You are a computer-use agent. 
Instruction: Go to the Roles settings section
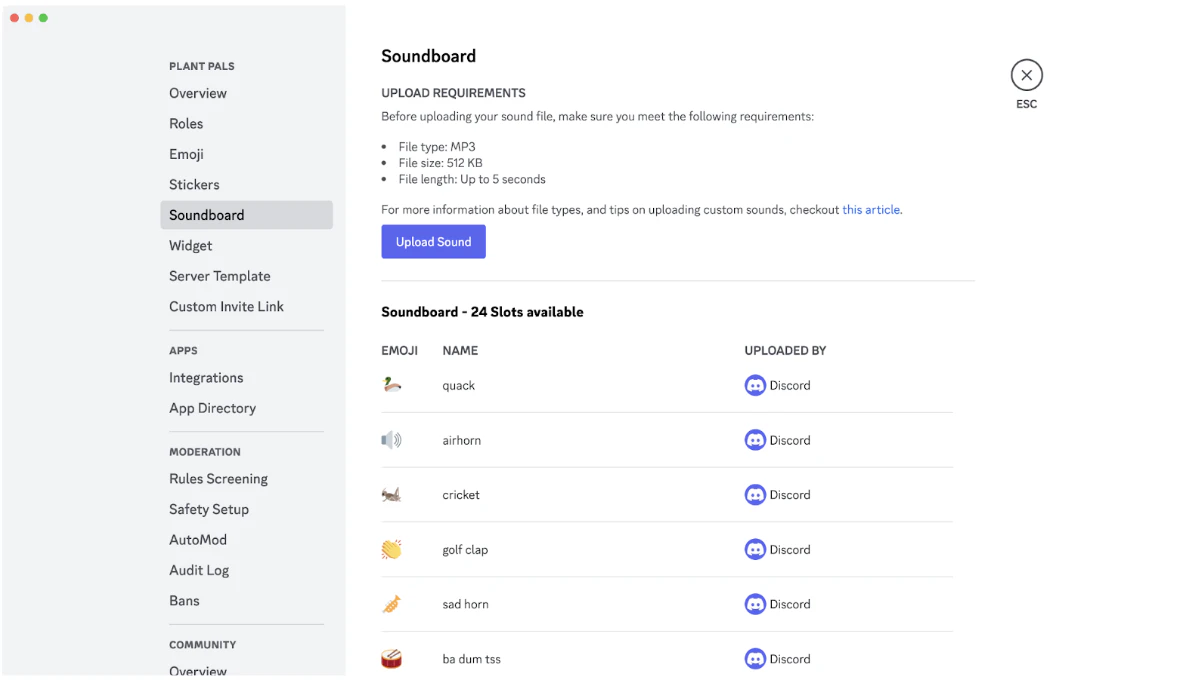pos(186,124)
